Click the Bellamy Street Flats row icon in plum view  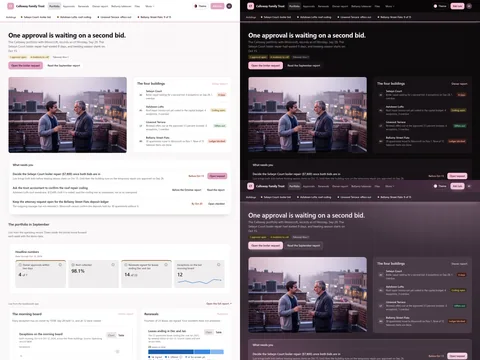pyautogui.click(x=381, y=321)
